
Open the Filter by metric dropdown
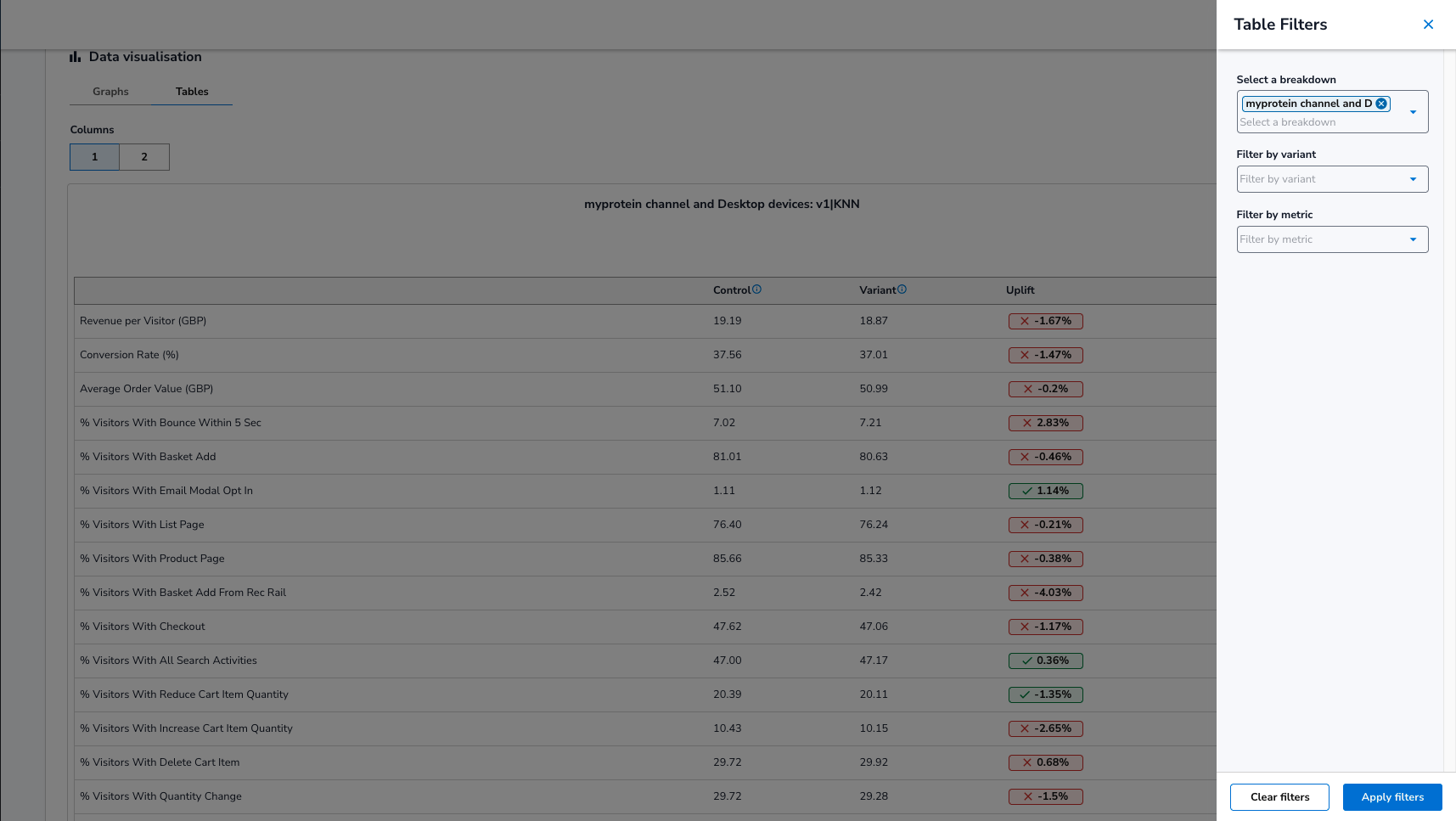click(x=1331, y=239)
